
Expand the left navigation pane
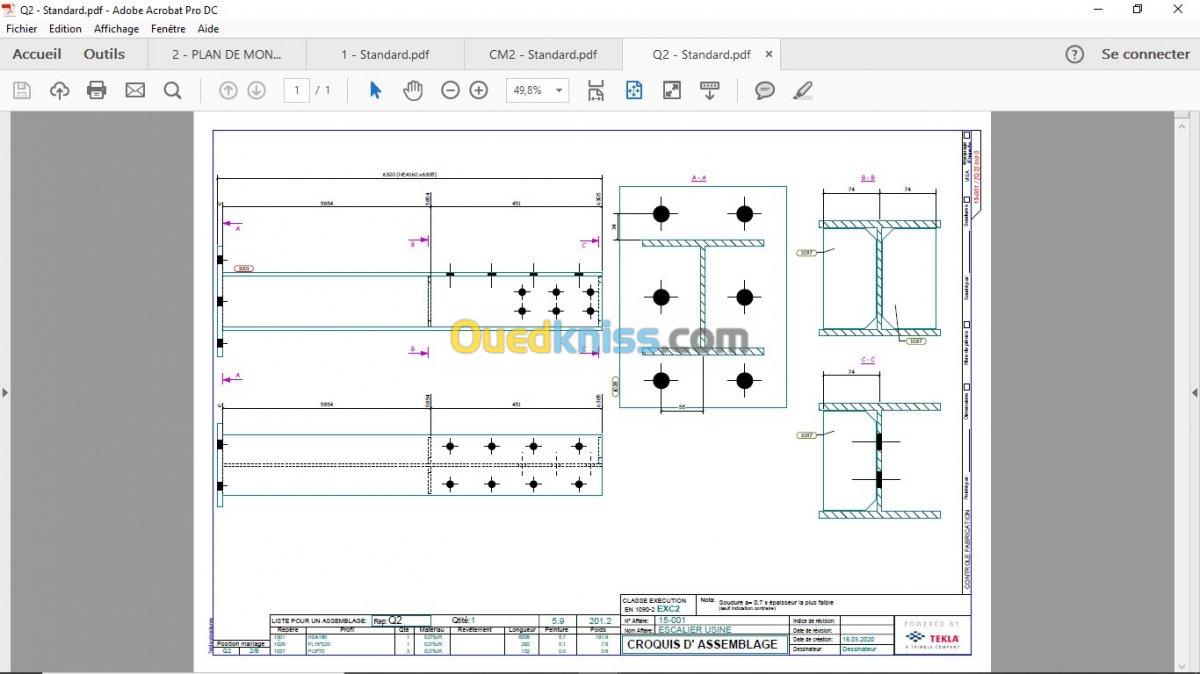[x=5, y=392]
